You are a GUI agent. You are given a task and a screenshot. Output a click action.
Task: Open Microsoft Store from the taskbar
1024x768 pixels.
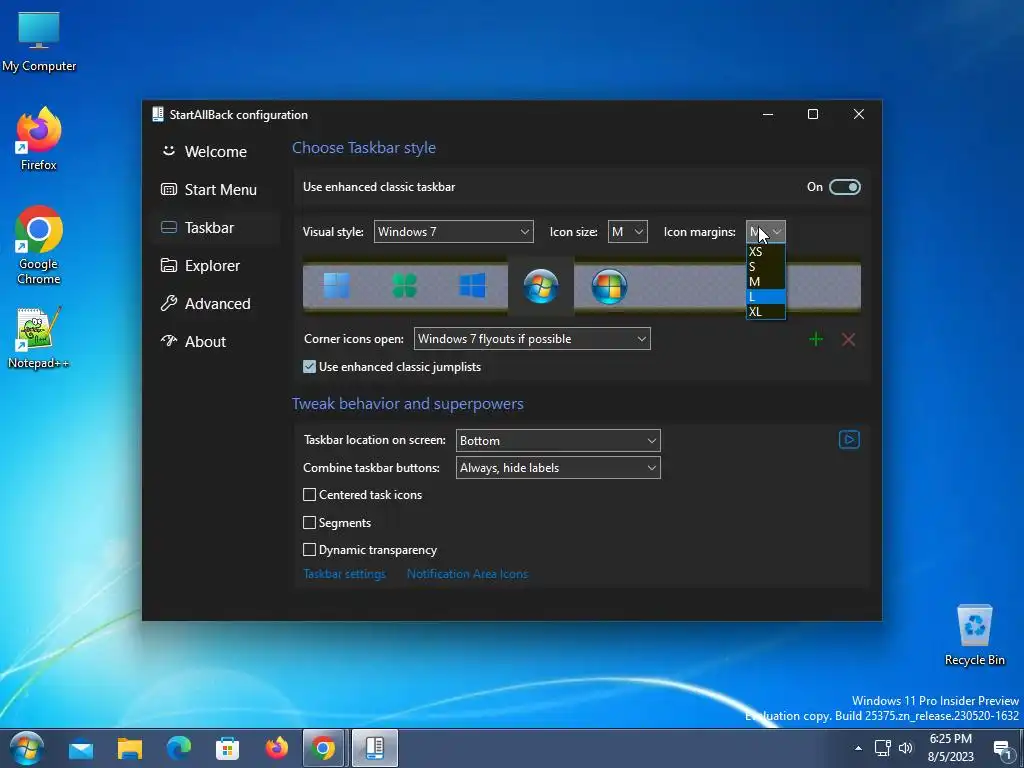[227, 748]
